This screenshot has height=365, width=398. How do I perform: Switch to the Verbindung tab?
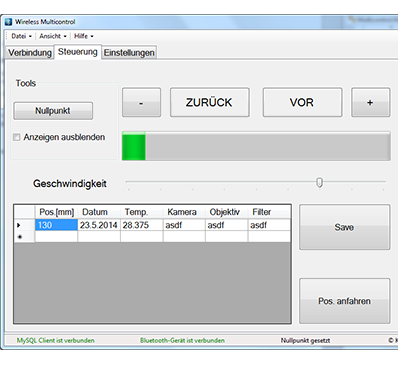(x=30, y=53)
